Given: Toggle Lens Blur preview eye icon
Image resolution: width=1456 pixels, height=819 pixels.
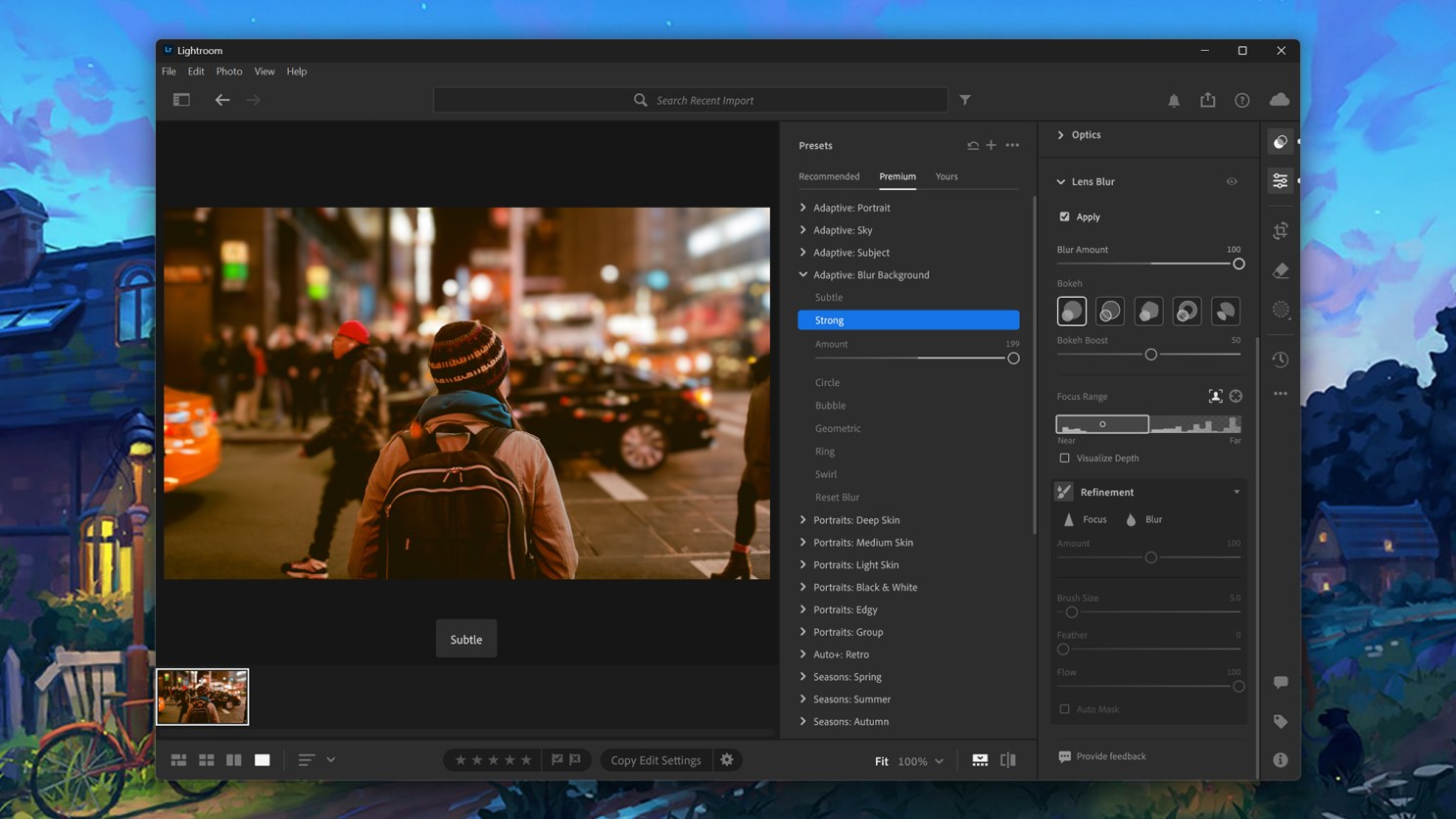Looking at the screenshot, I should (x=1232, y=181).
